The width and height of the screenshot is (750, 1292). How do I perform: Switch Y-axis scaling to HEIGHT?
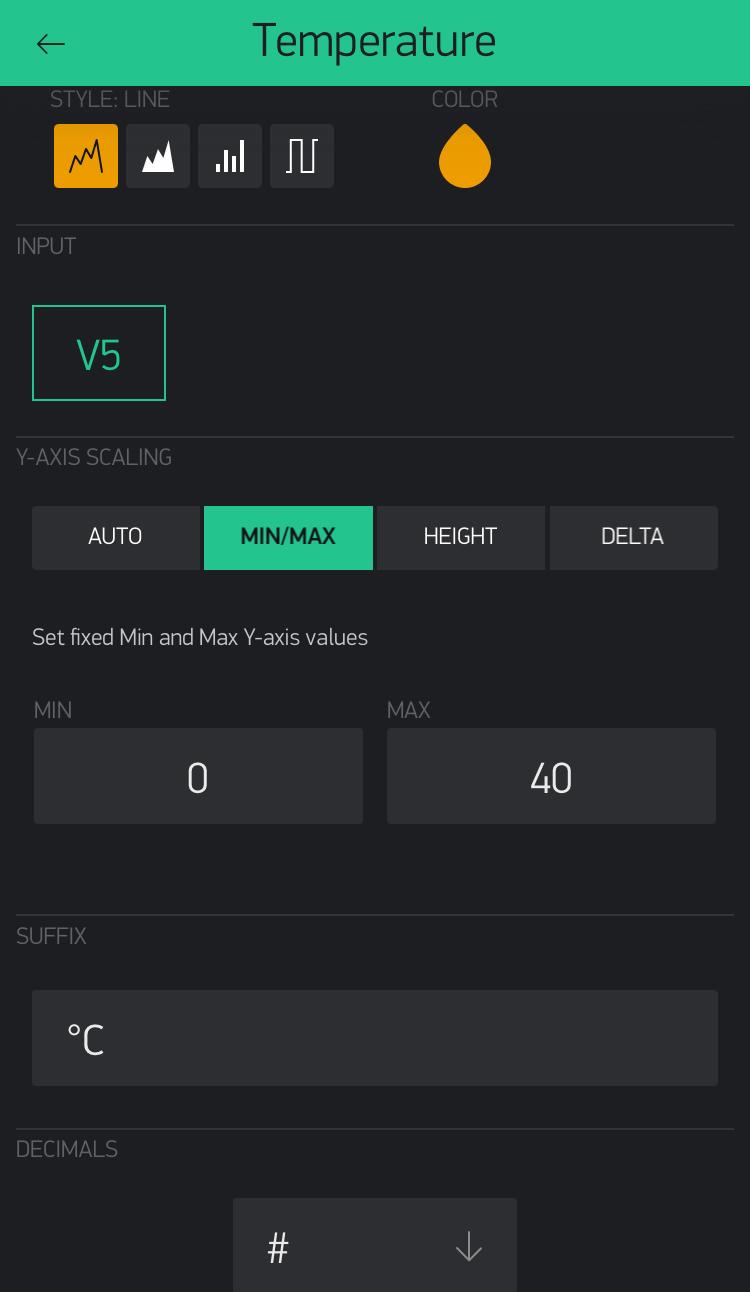(x=460, y=537)
